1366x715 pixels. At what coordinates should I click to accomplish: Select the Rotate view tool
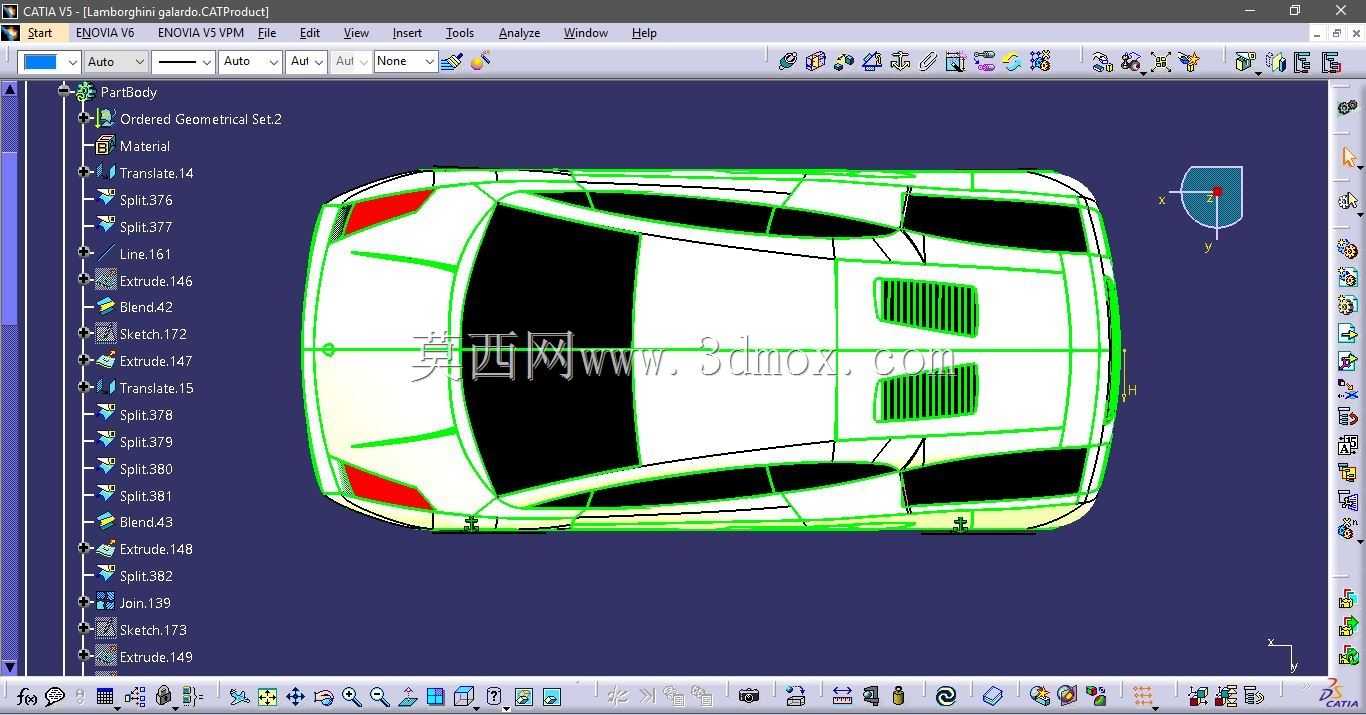tap(323, 697)
